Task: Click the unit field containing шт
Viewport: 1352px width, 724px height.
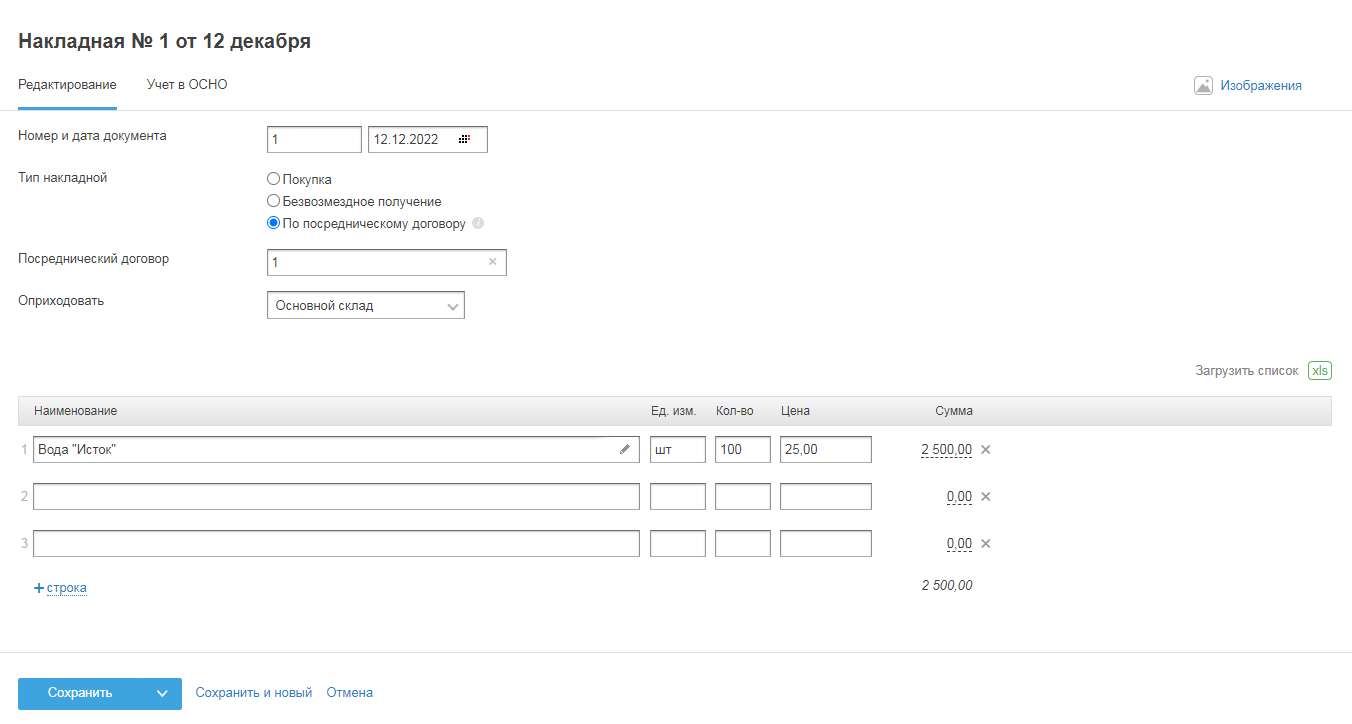Action: click(678, 450)
